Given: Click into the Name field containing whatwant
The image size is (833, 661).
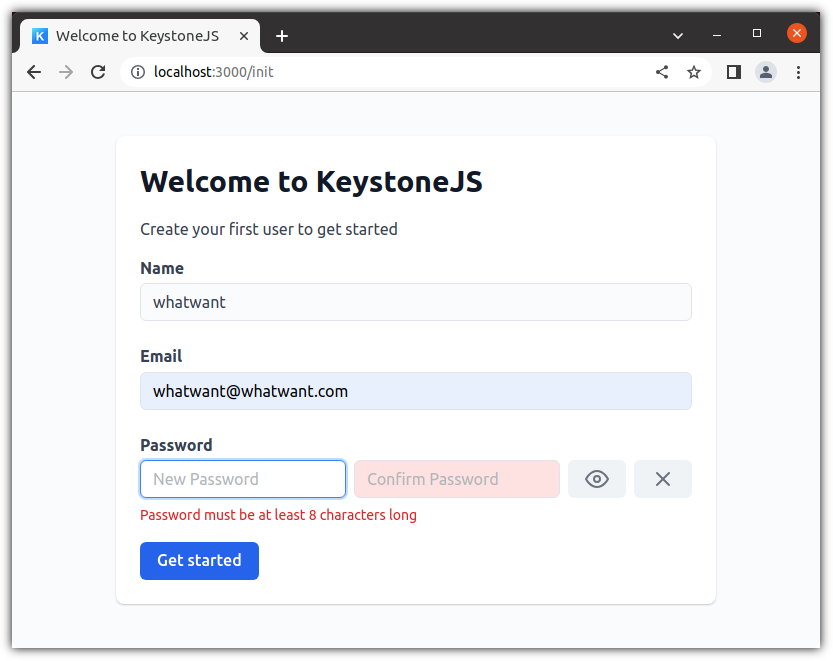Looking at the screenshot, I should pyautogui.click(x=416, y=302).
